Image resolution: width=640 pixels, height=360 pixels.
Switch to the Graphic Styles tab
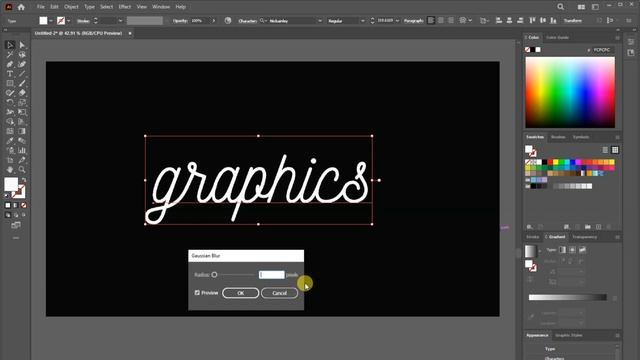pos(569,336)
